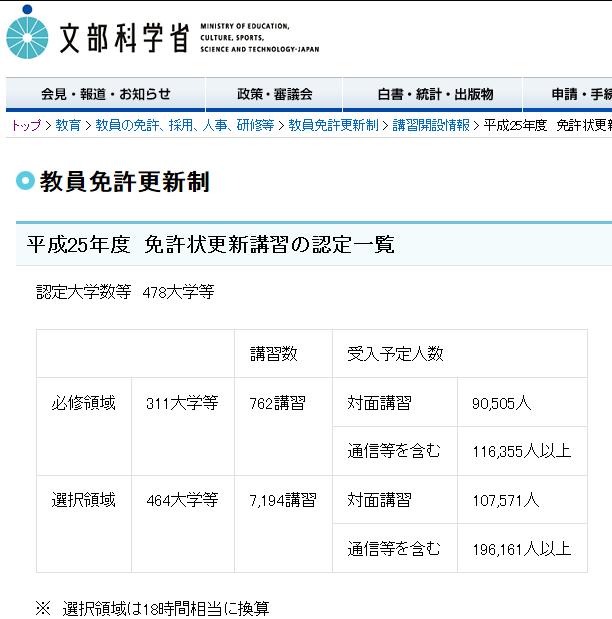Click the English ministry name text
The width and height of the screenshot is (612, 619).
tap(259, 37)
